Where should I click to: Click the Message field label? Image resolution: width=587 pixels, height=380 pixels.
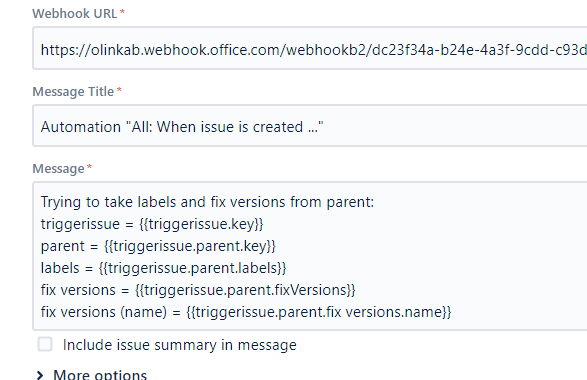tap(58, 169)
